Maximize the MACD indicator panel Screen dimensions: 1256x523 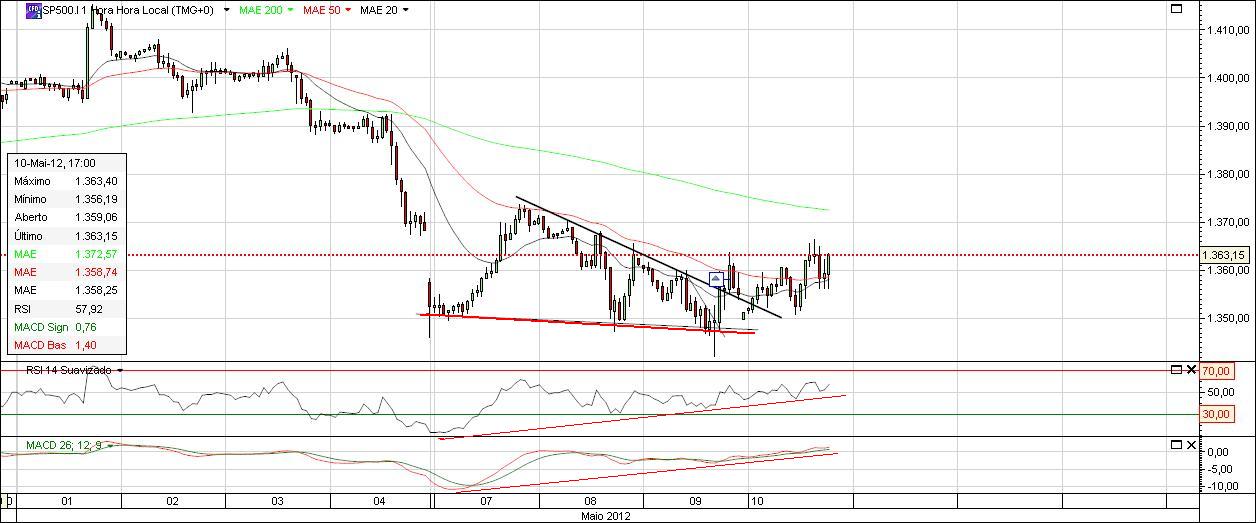click(1176, 445)
